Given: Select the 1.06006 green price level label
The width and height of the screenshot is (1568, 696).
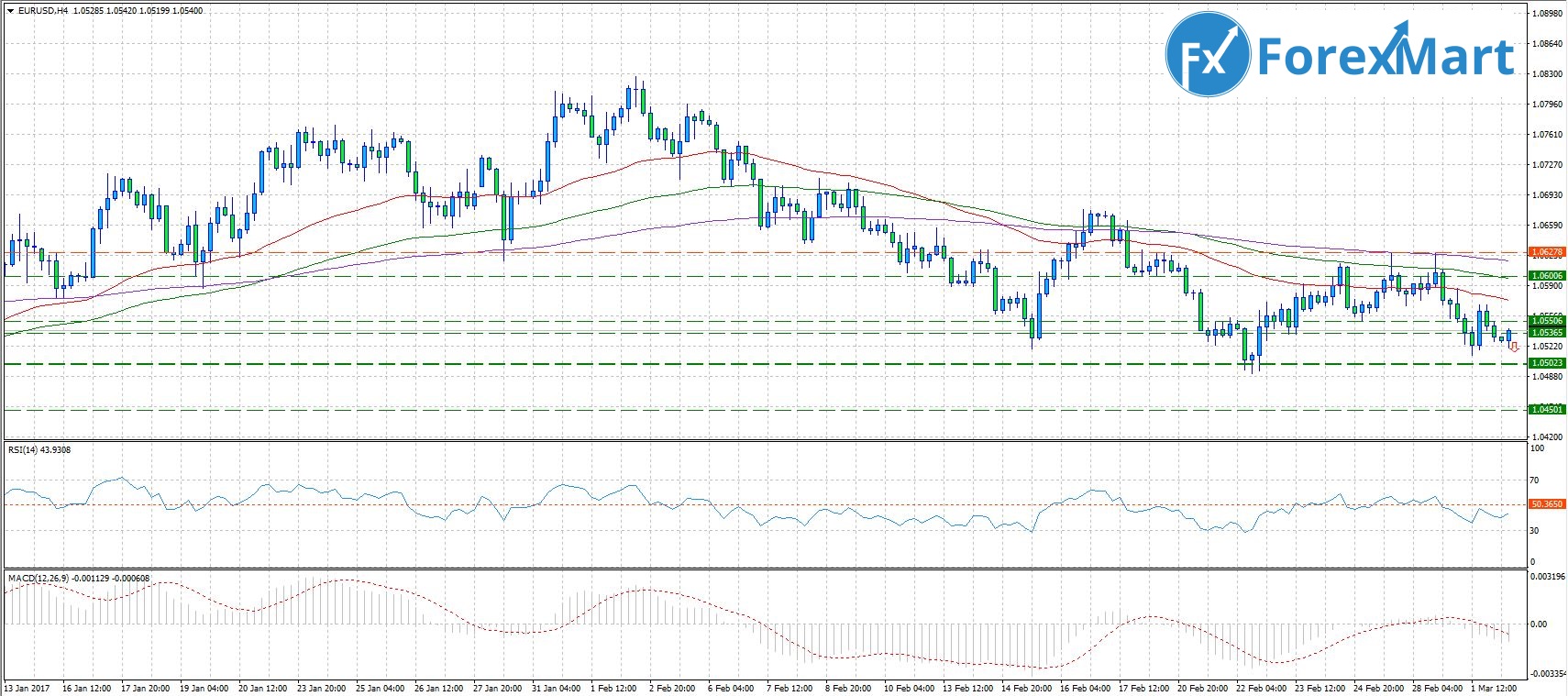Looking at the screenshot, I should 1547,275.
